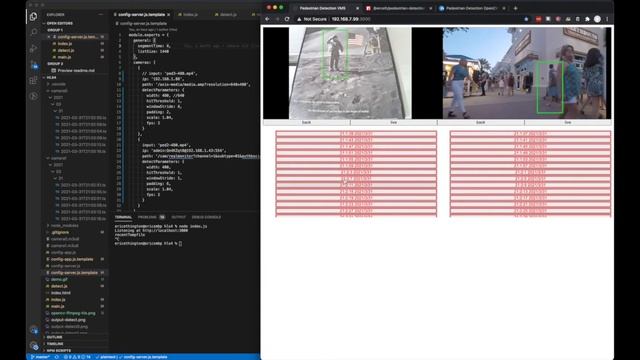This screenshot has height=360, width=640.
Task: Select the DEBUG CONSOLE panel tab
Action: click(x=206, y=217)
